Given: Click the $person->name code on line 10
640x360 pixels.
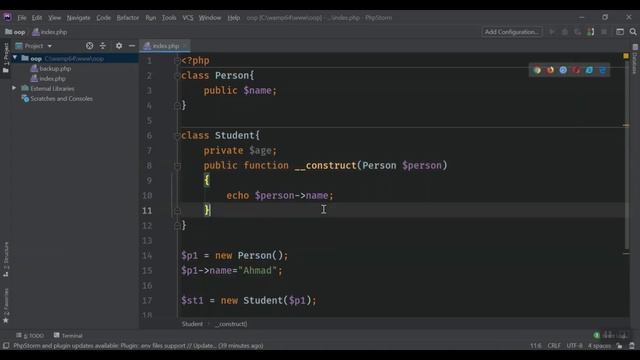Looking at the screenshot, I should coord(291,196).
